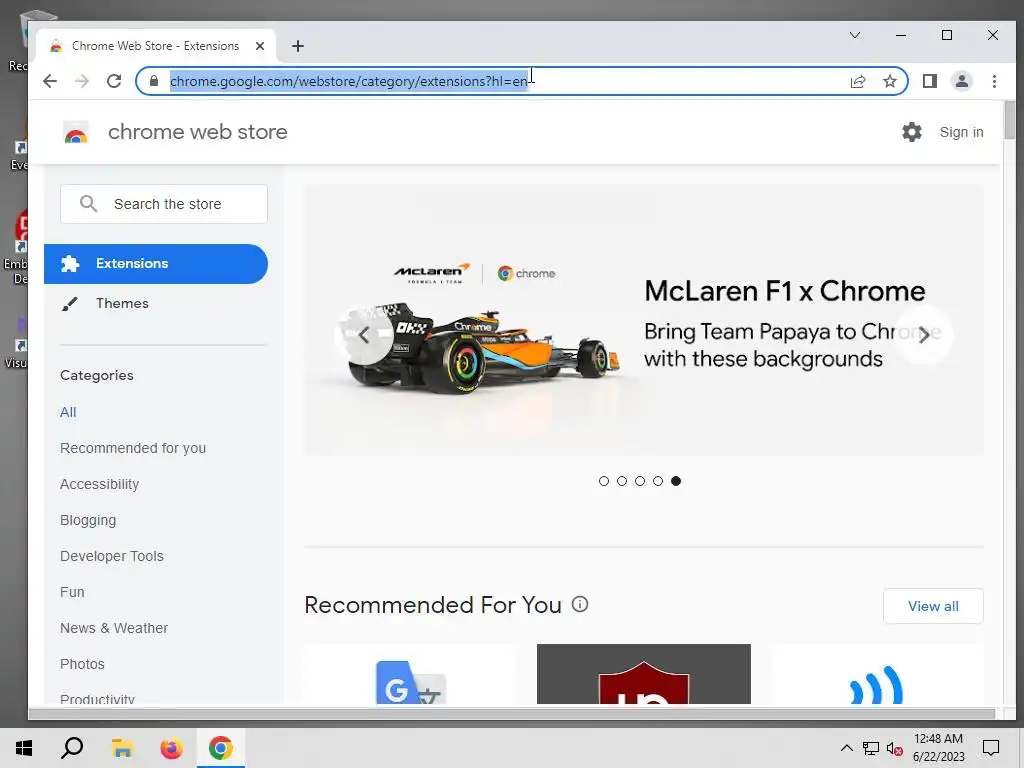Choose Recommended for you category
Screen dimensions: 1024x768
pos(133,448)
